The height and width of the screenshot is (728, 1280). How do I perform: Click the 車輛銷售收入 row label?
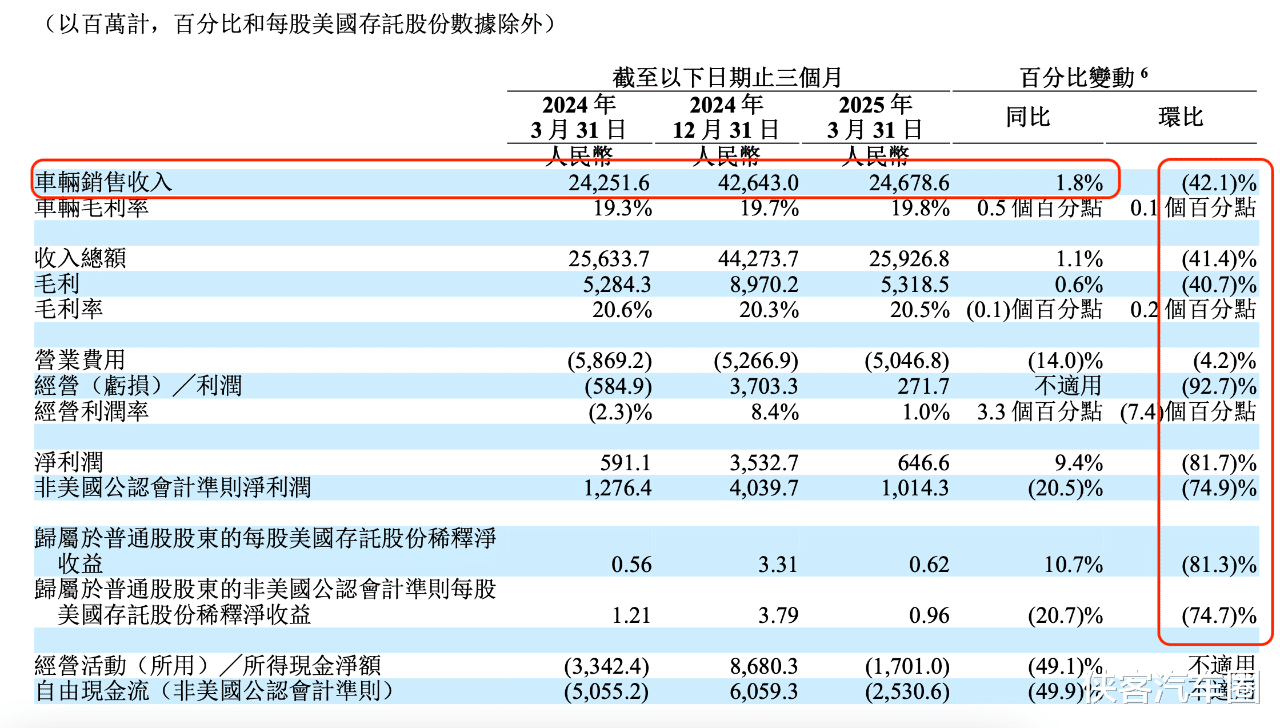(104, 183)
